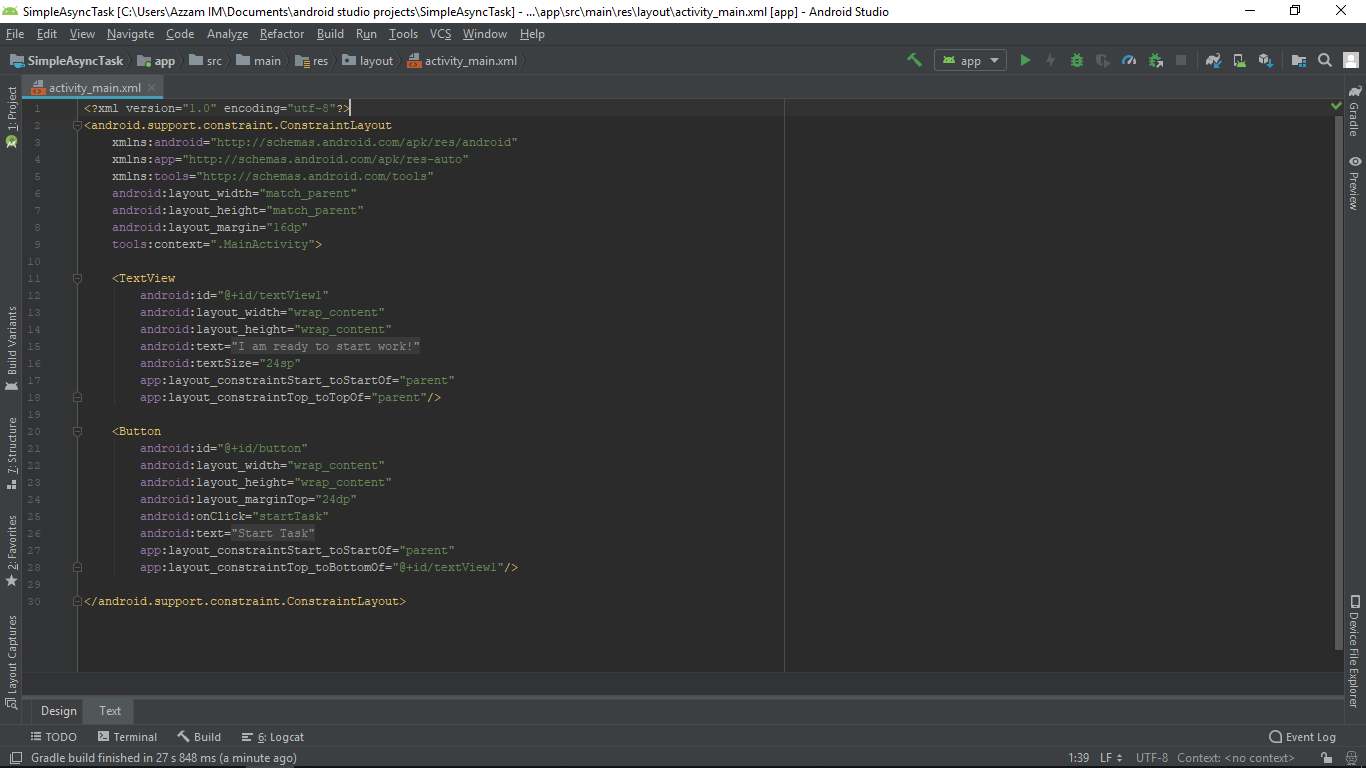Open the 6: Logcat tool window
The image size is (1366, 768).
click(x=273, y=737)
